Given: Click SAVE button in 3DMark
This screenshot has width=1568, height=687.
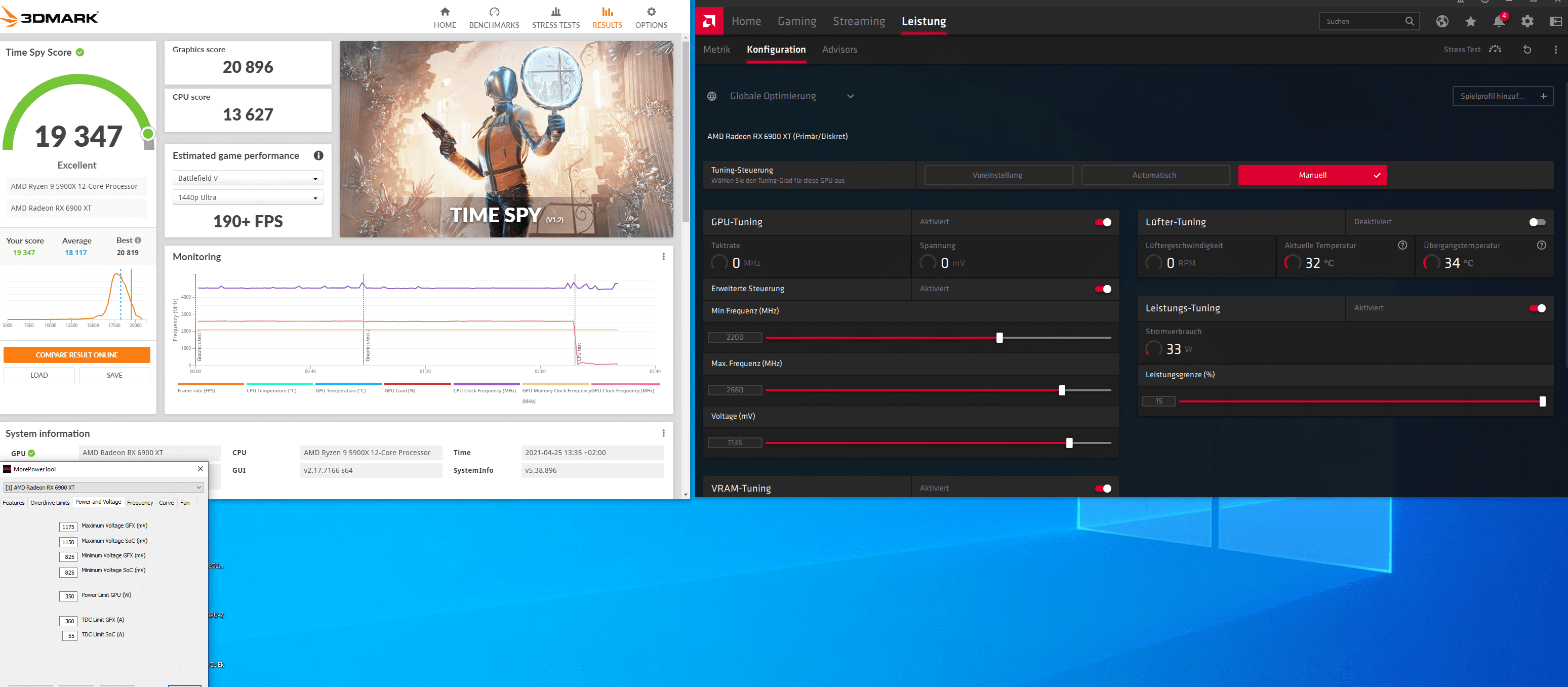Looking at the screenshot, I should pos(114,376).
